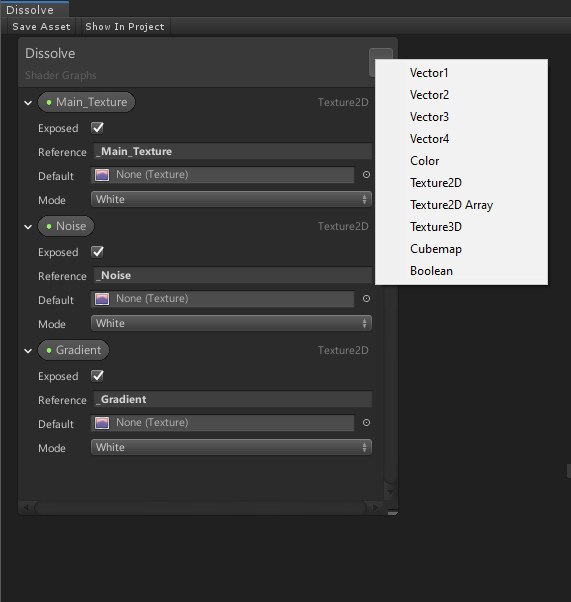Click the _Main_Texture reference field
Screen dimensions: 571x602
coord(233,151)
